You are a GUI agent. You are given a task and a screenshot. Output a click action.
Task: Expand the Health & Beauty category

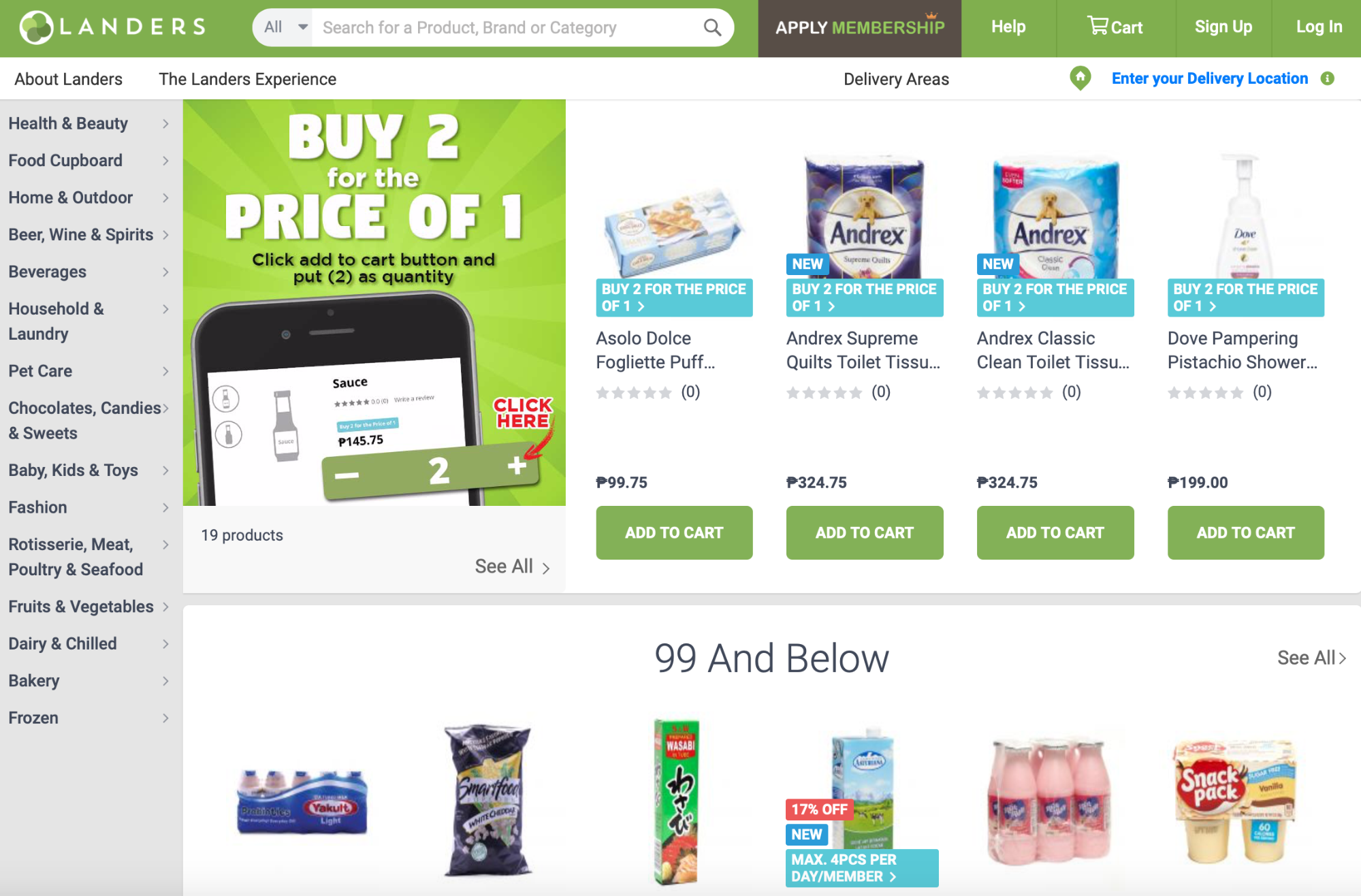(x=89, y=123)
